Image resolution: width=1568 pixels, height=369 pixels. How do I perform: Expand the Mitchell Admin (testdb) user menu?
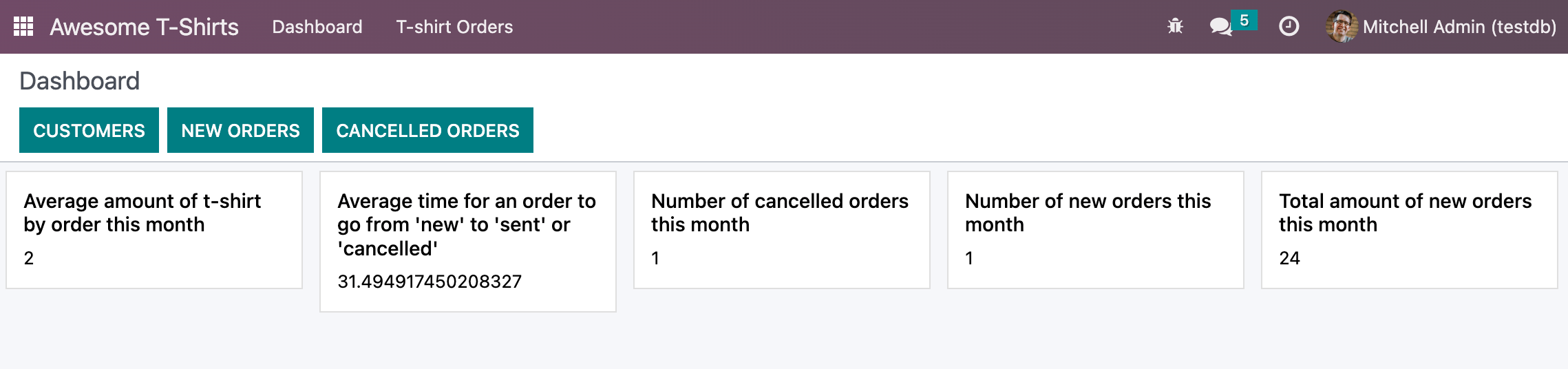(1459, 27)
